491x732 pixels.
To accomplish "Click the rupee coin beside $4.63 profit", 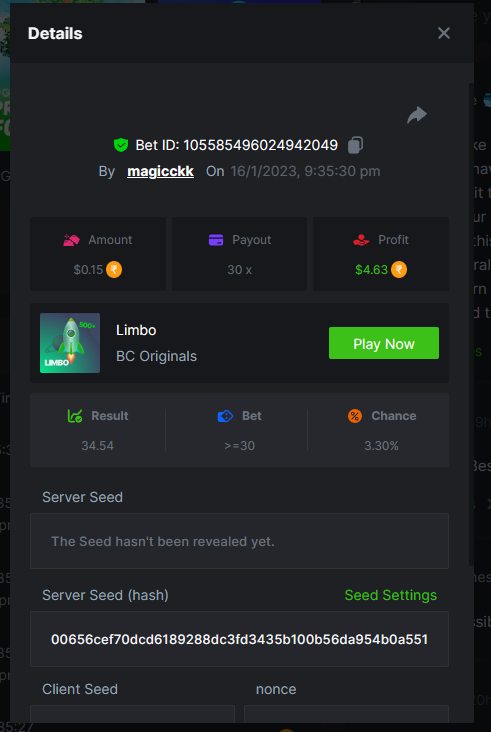I will click(x=399, y=270).
